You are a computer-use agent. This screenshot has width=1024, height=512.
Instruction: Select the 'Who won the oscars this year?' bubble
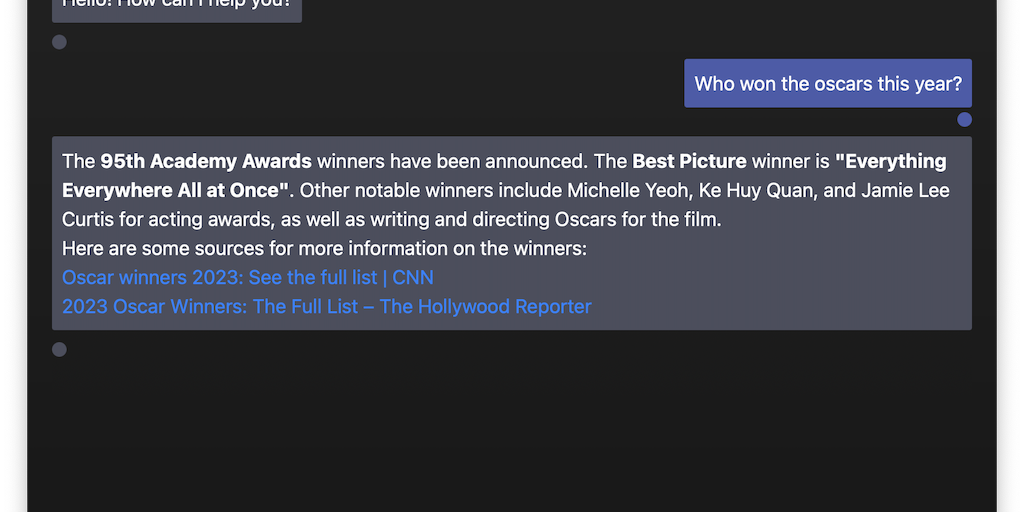(827, 84)
